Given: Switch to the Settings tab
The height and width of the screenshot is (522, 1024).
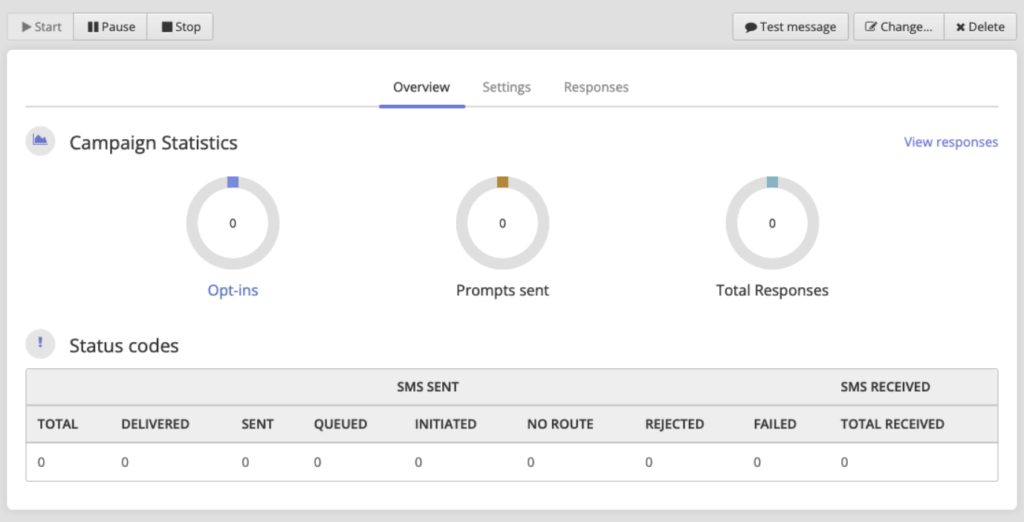Looking at the screenshot, I should coord(506,87).
